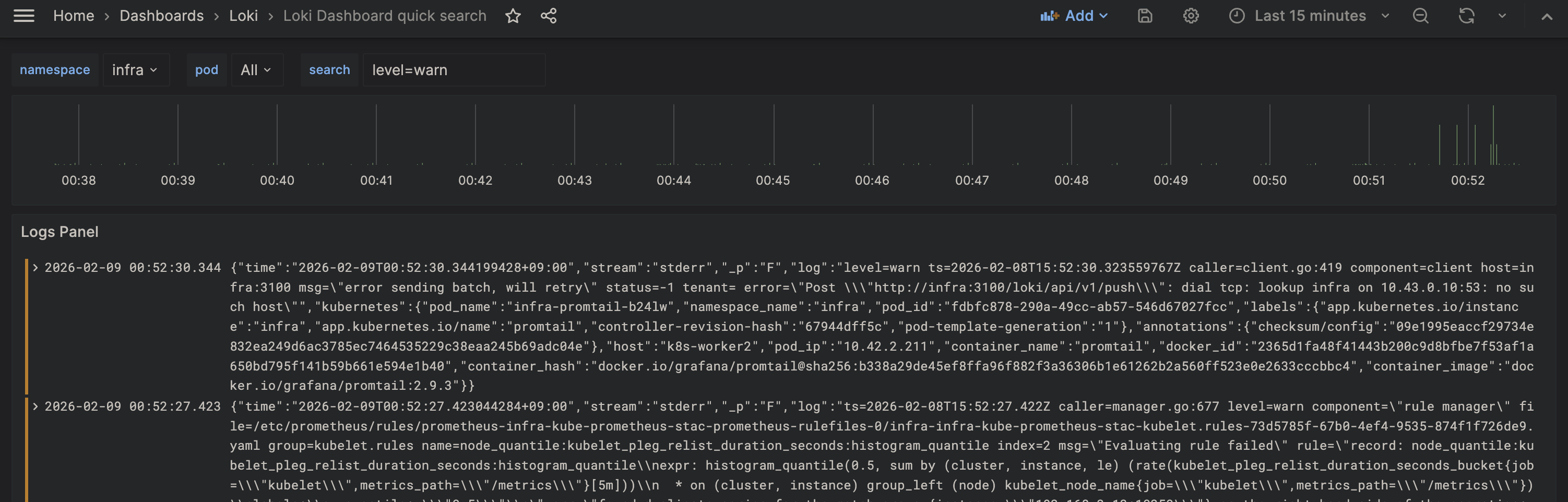Open the hamburger main menu

[23, 16]
